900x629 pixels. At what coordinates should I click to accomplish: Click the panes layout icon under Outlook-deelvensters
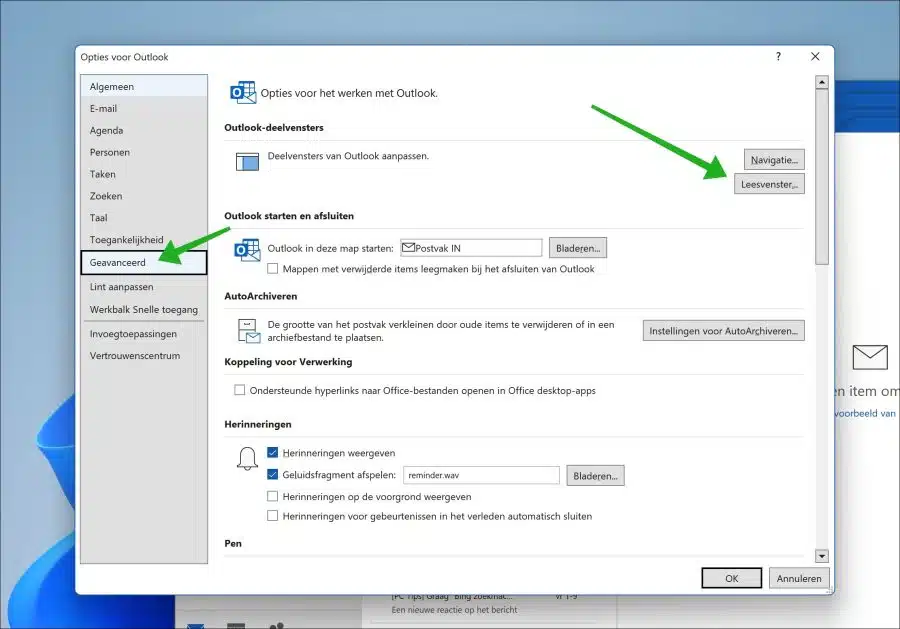click(247, 162)
